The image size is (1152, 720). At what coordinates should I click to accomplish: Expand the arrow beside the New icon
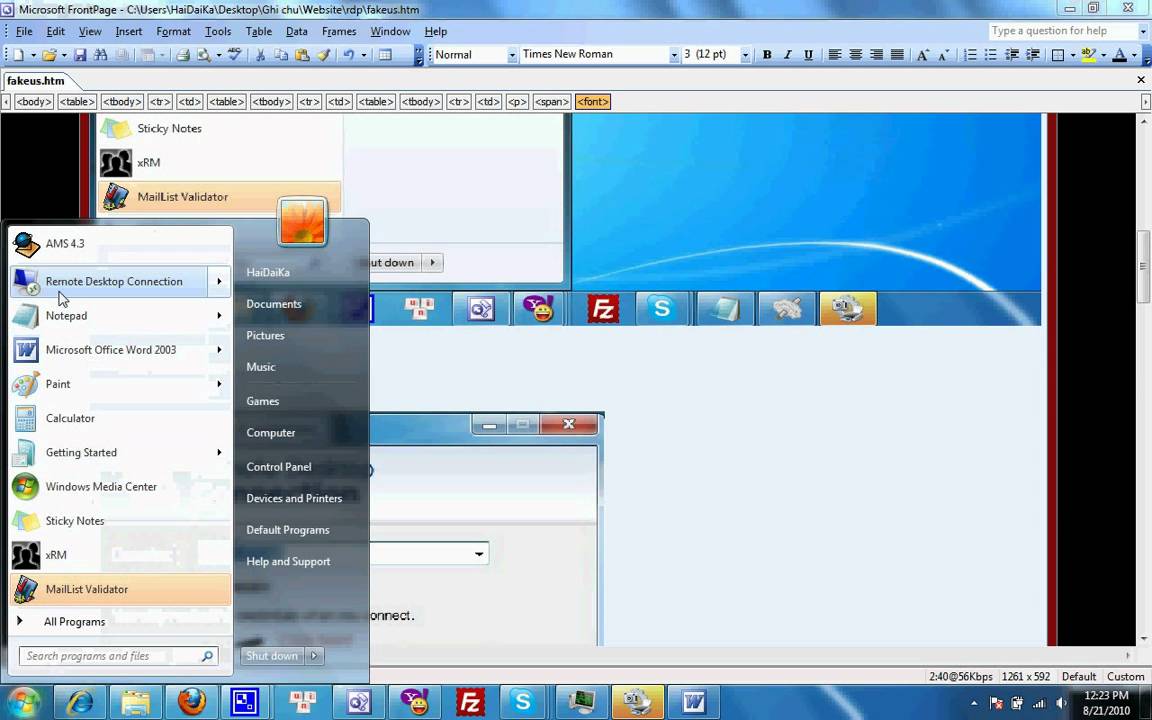[32, 56]
